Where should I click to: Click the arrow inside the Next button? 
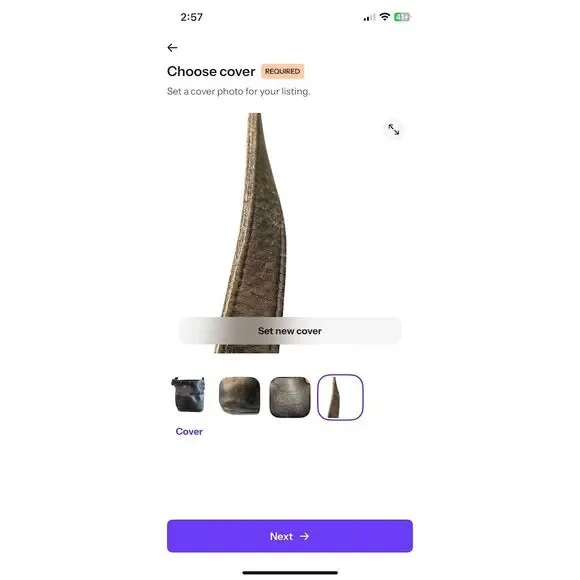click(304, 536)
